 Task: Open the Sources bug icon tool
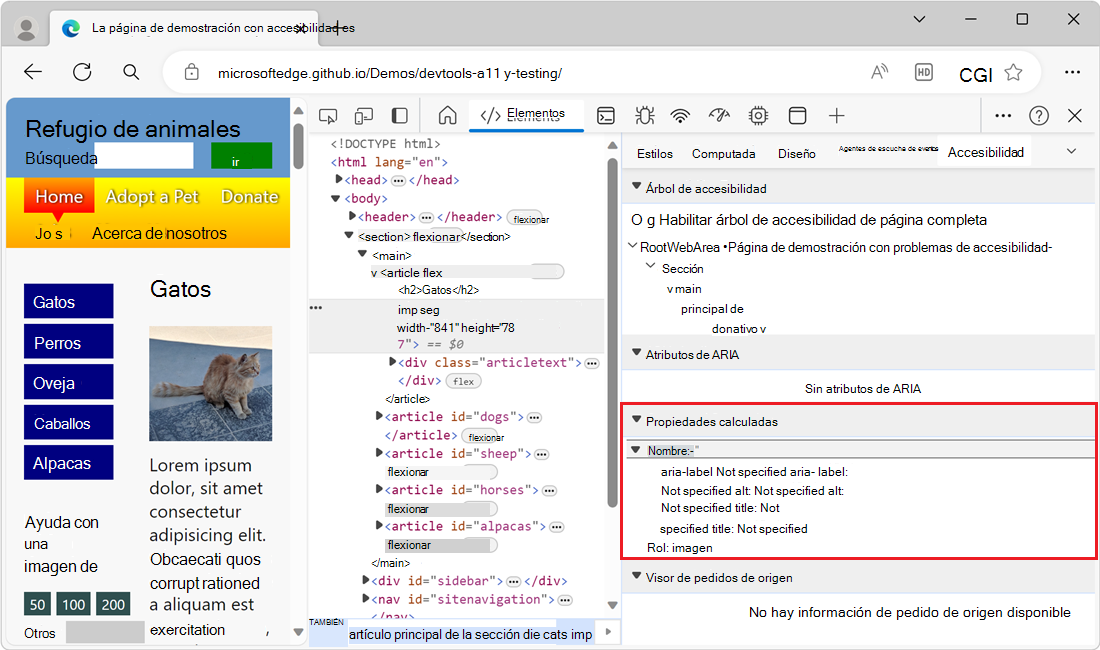(644, 115)
